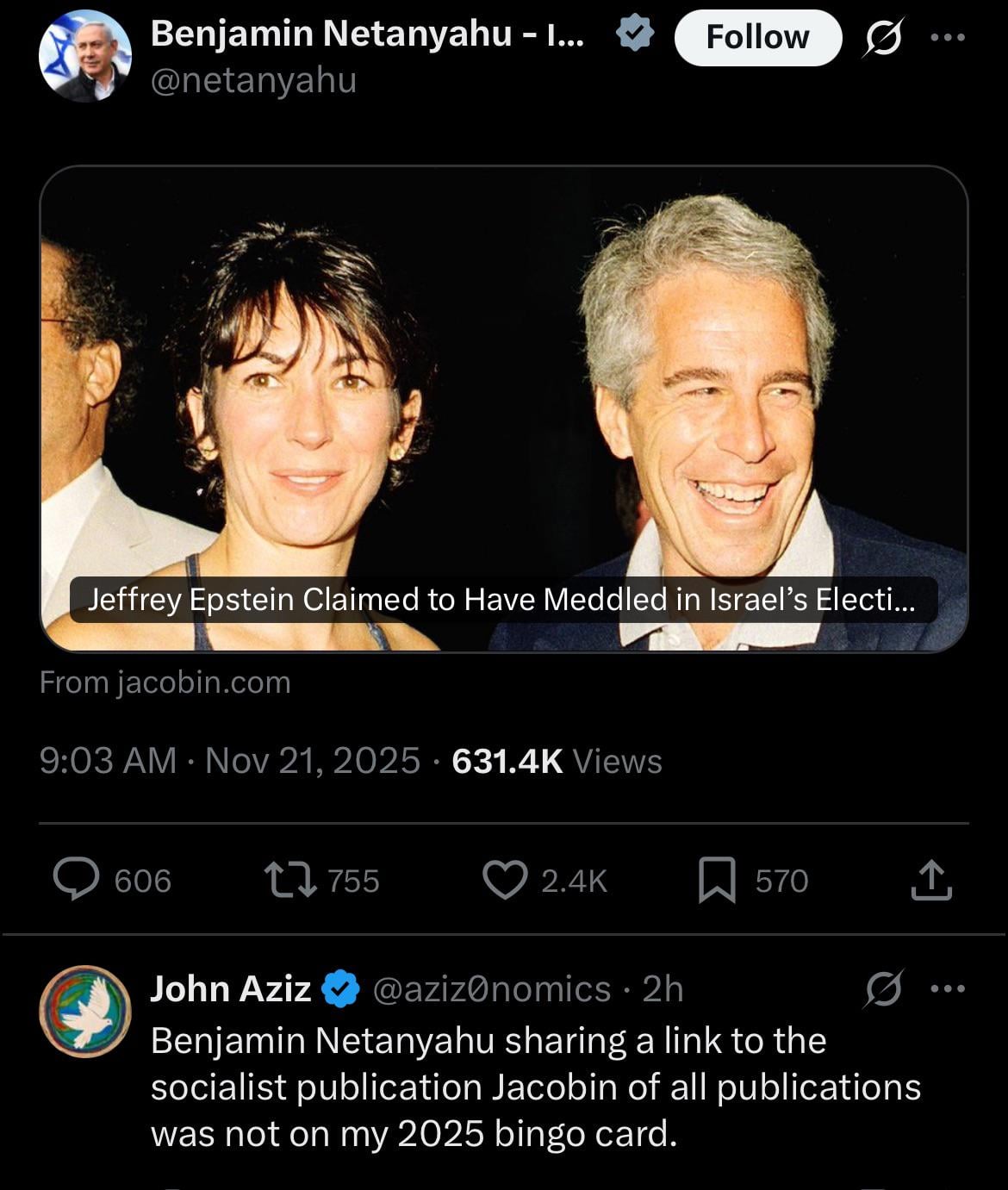The width and height of the screenshot is (1008, 1190).
Task: Open Grok icon on John Aziz reply
Action: pos(883,988)
